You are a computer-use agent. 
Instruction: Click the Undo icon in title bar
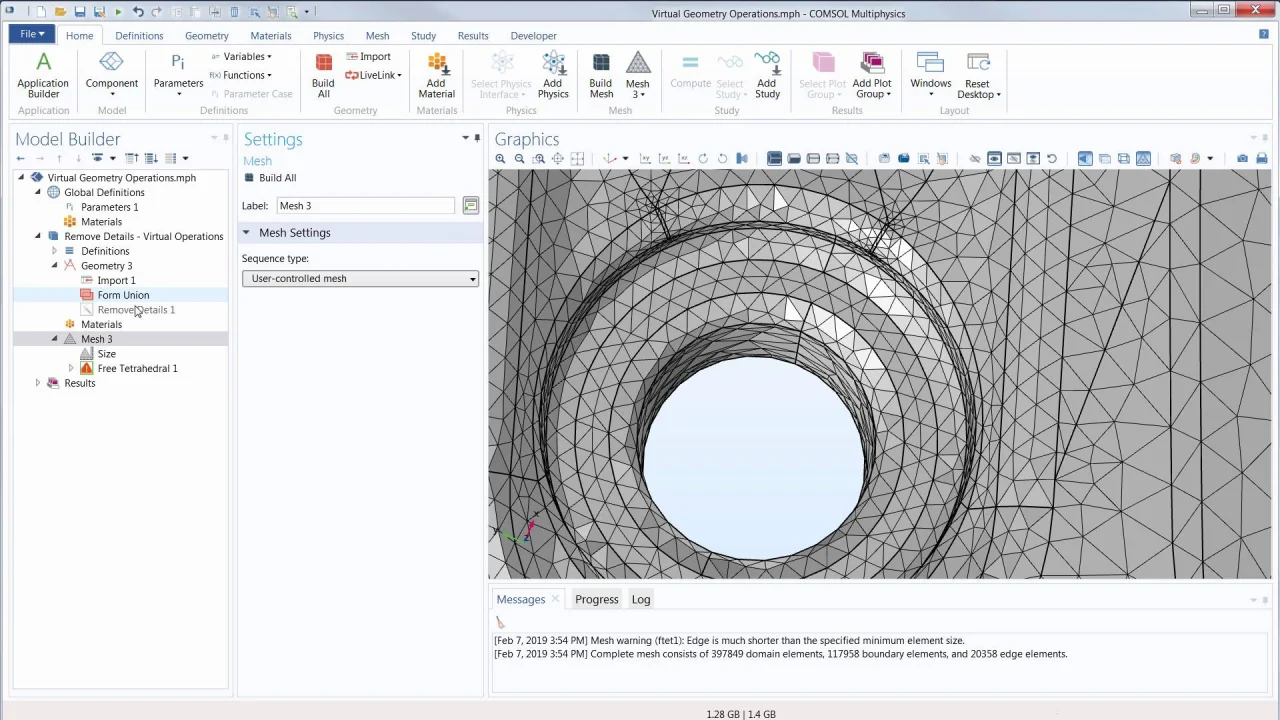[x=138, y=12]
